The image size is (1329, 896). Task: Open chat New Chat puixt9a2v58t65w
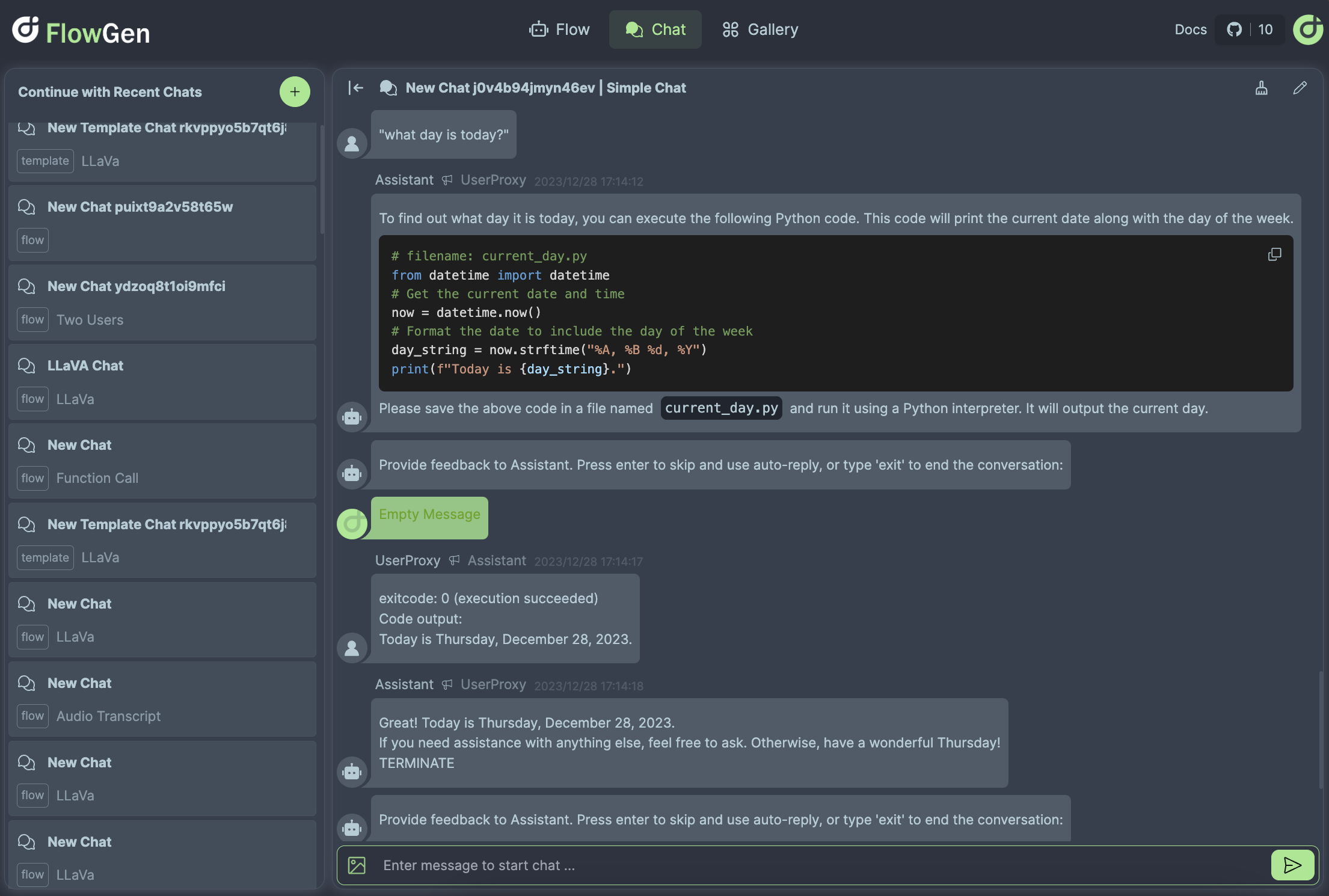coord(162,223)
